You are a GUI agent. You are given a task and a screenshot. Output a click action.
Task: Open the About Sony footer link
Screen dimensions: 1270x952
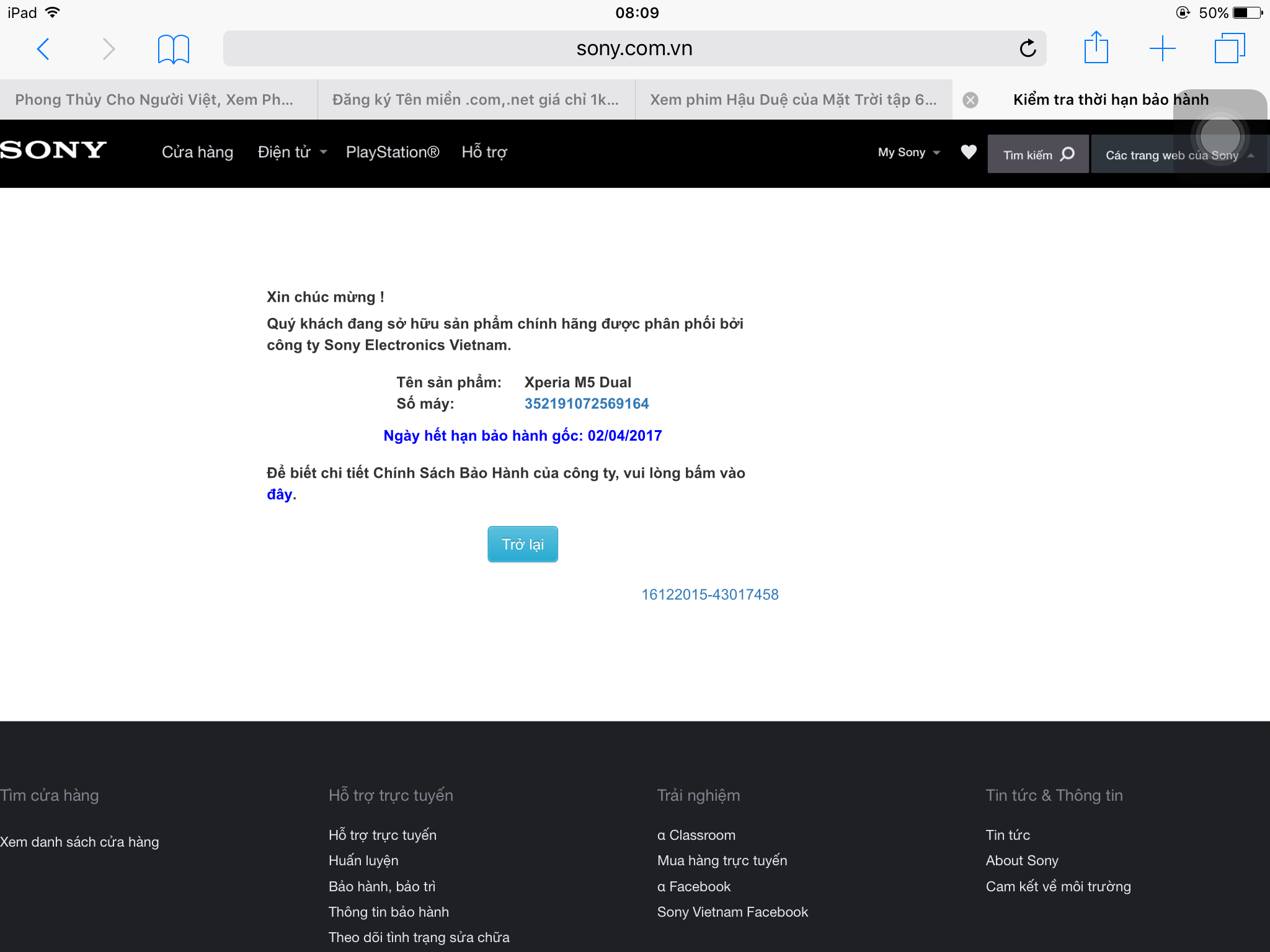1022,860
